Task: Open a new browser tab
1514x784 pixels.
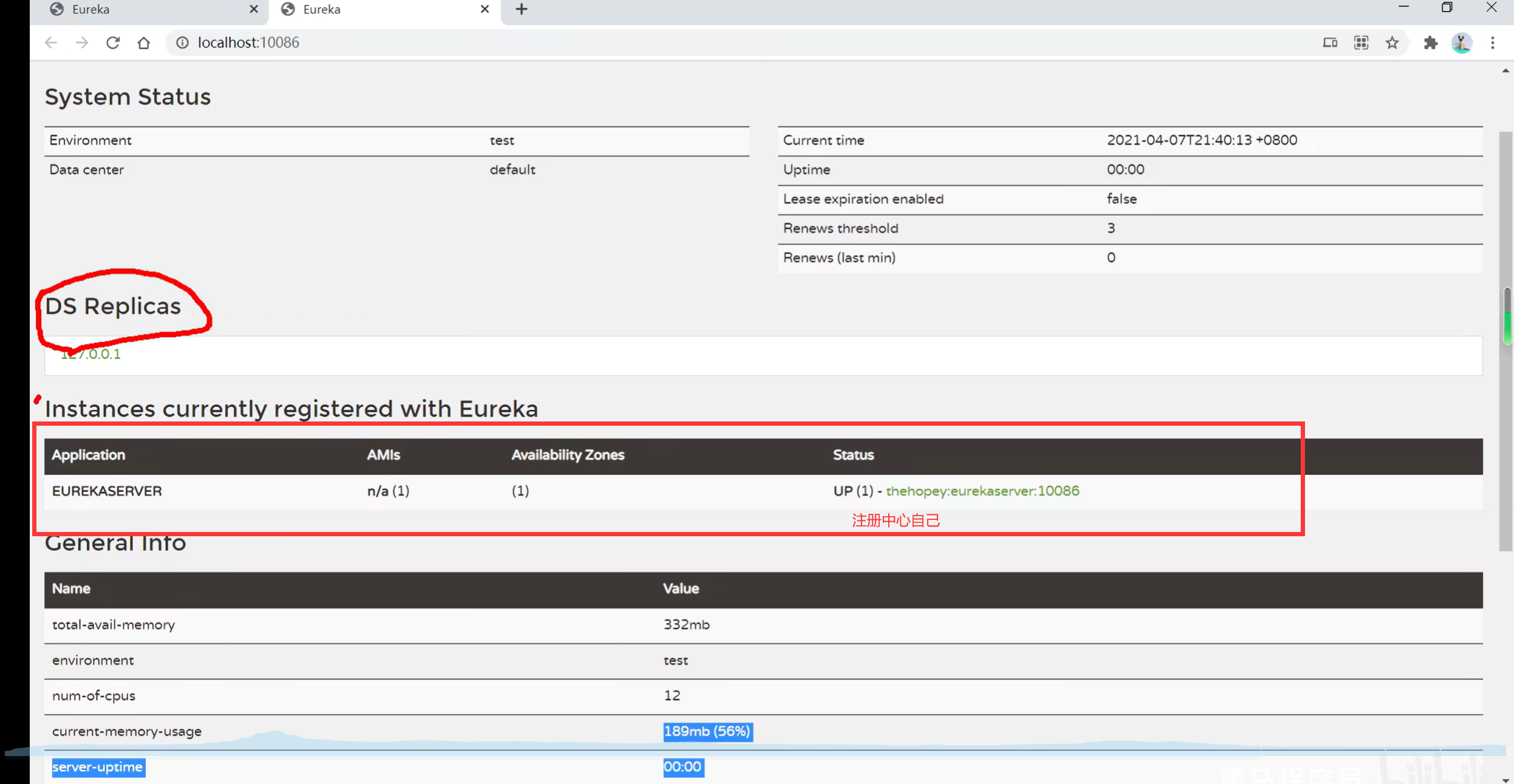Action: [x=521, y=9]
